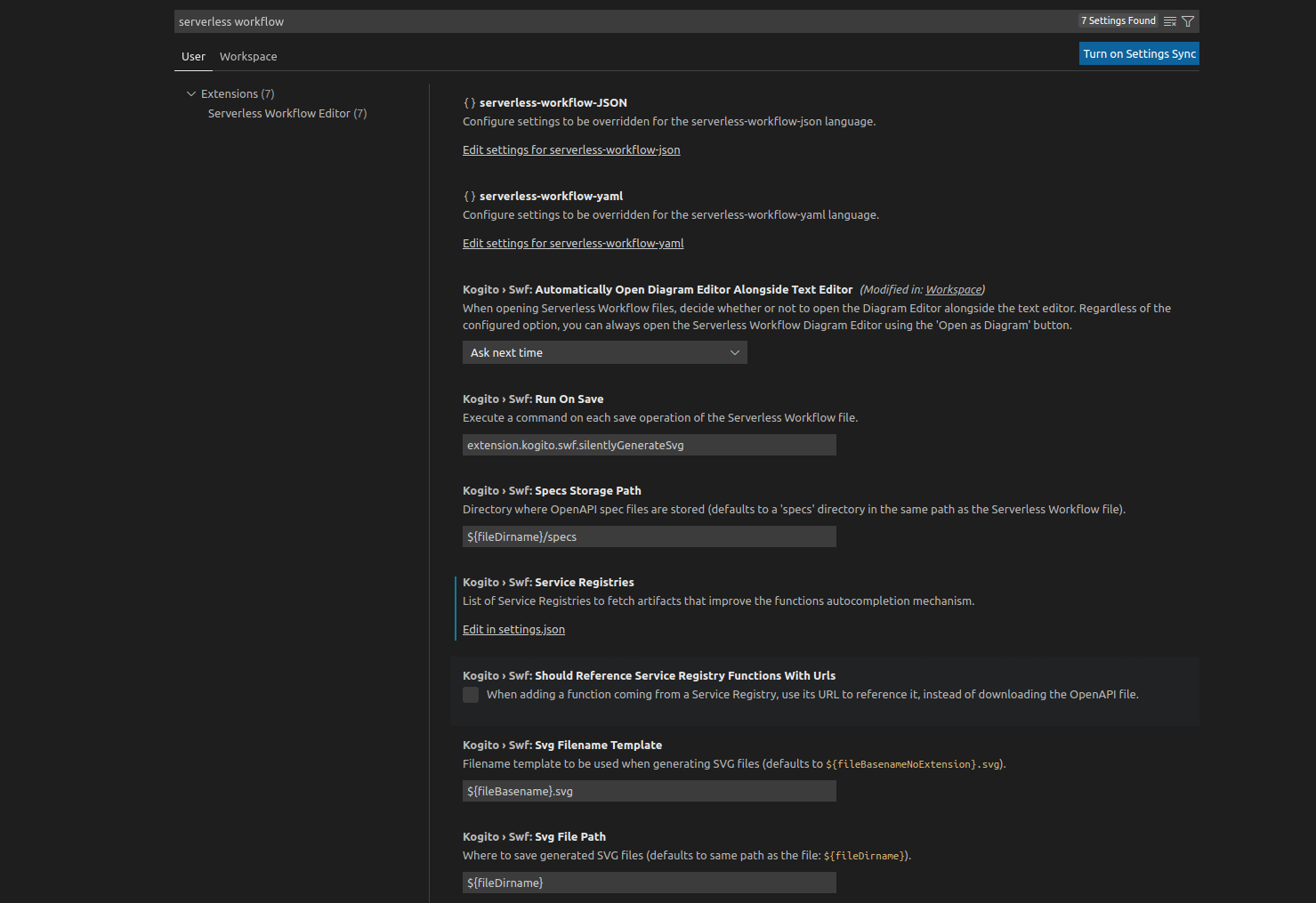The width and height of the screenshot is (1316, 903).
Task: Select the User tab
Action: 193,56
